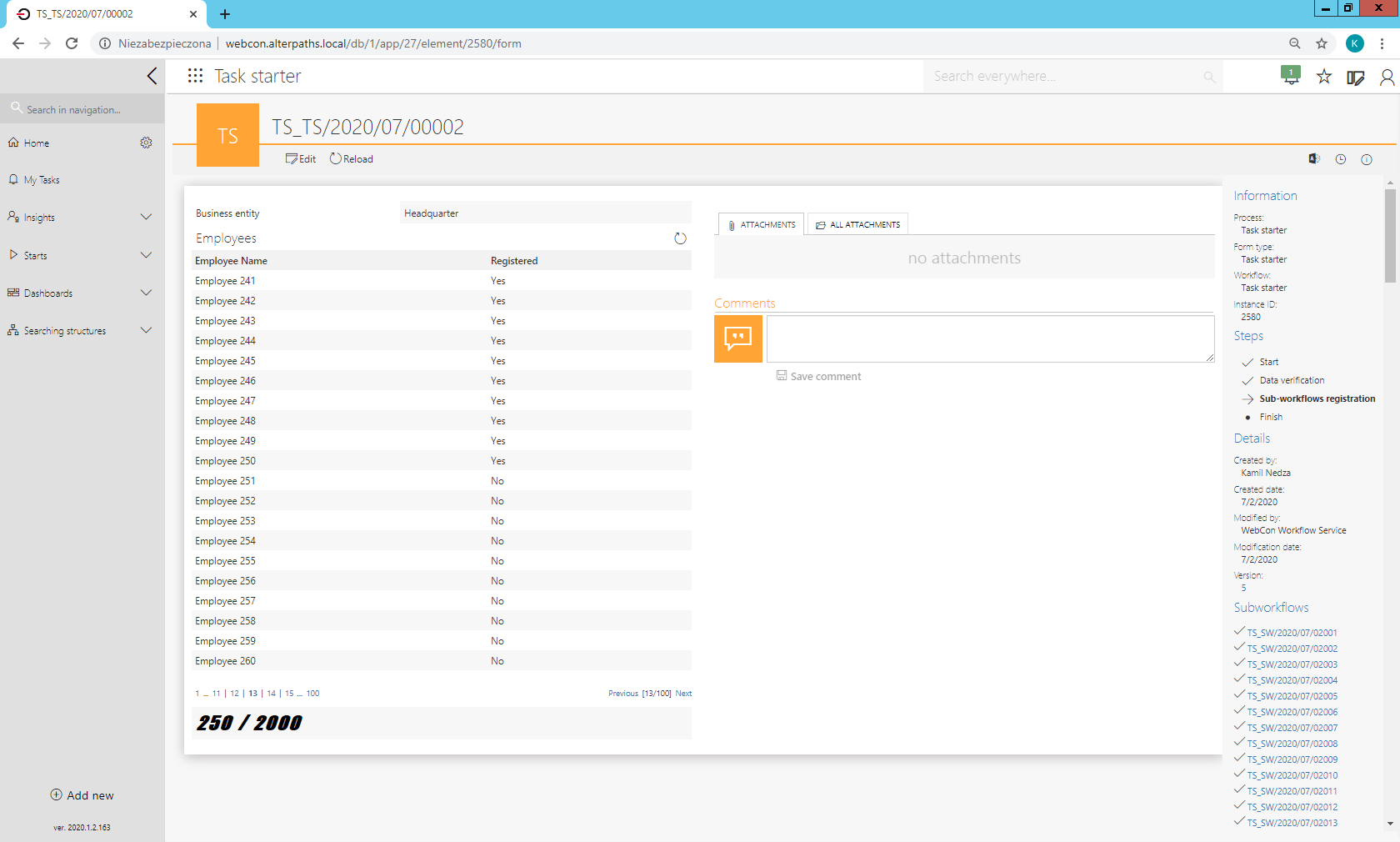Expand Starts in the sidebar

click(146, 255)
